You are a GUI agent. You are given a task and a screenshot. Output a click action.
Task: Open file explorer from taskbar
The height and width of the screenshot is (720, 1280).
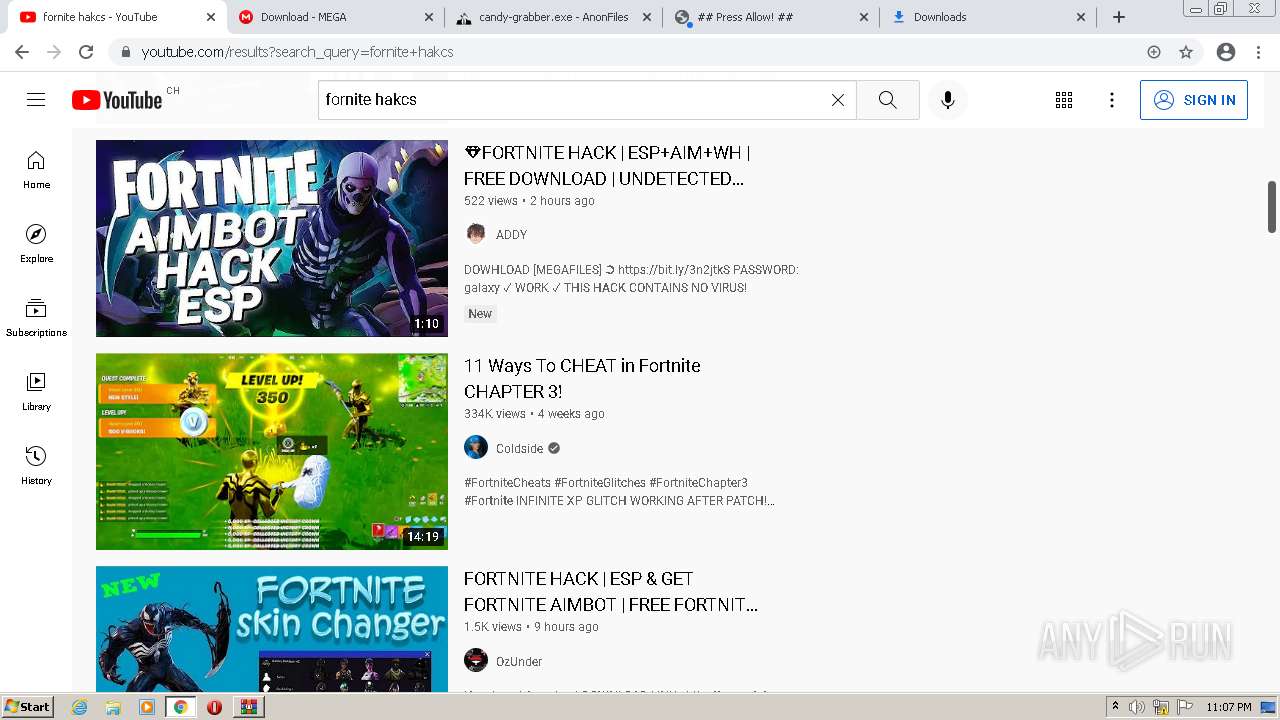[113, 707]
